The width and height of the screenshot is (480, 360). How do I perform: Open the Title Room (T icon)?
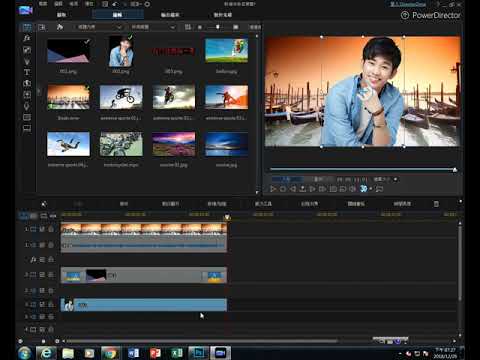coord(27,72)
